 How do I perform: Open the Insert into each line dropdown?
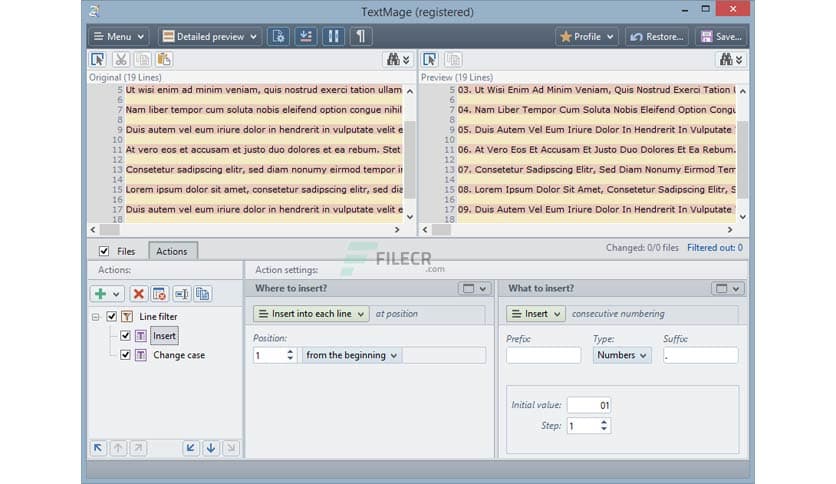pyautogui.click(x=311, y=314)
